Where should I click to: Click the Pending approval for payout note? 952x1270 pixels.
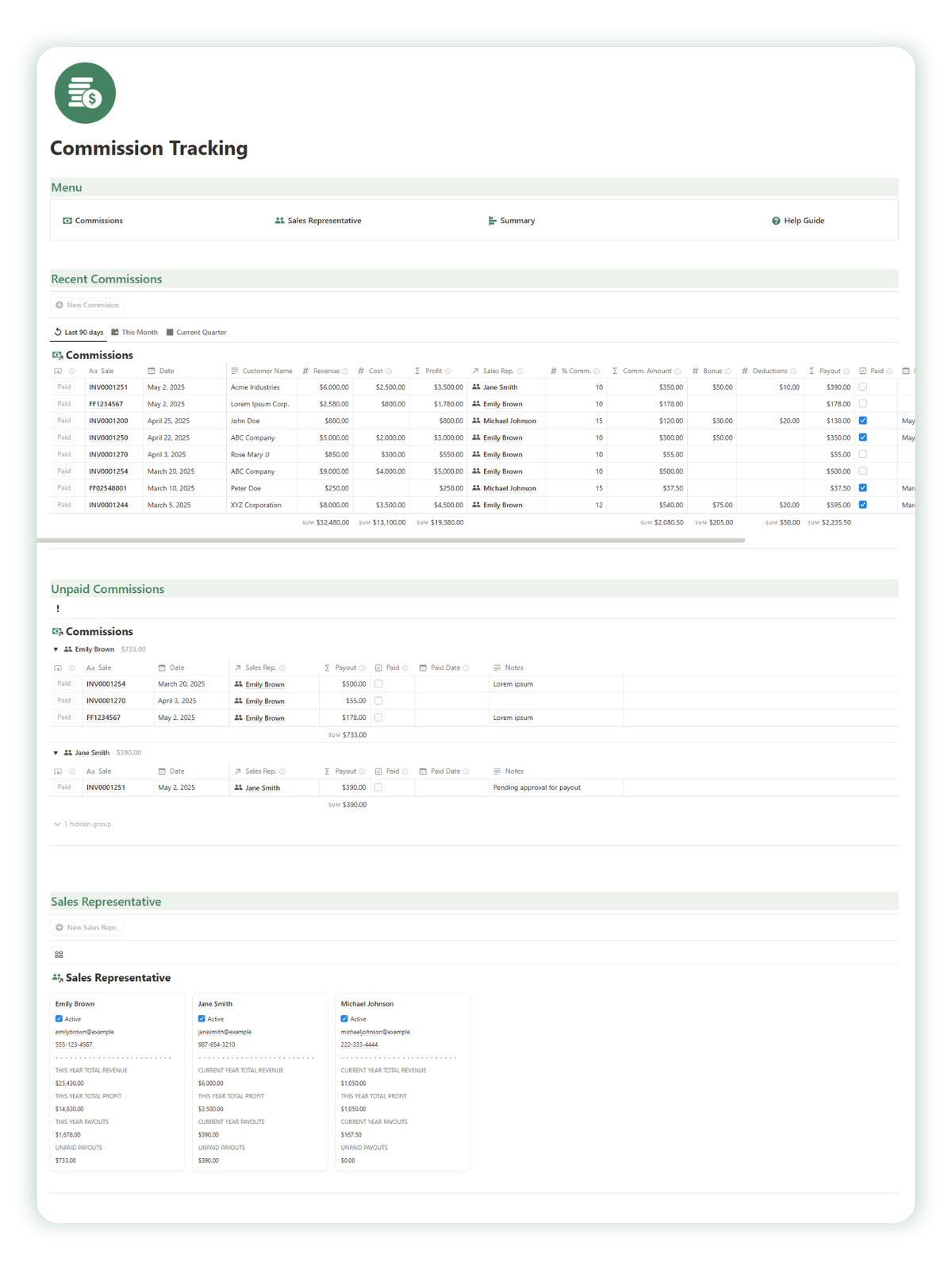point(537,787)
